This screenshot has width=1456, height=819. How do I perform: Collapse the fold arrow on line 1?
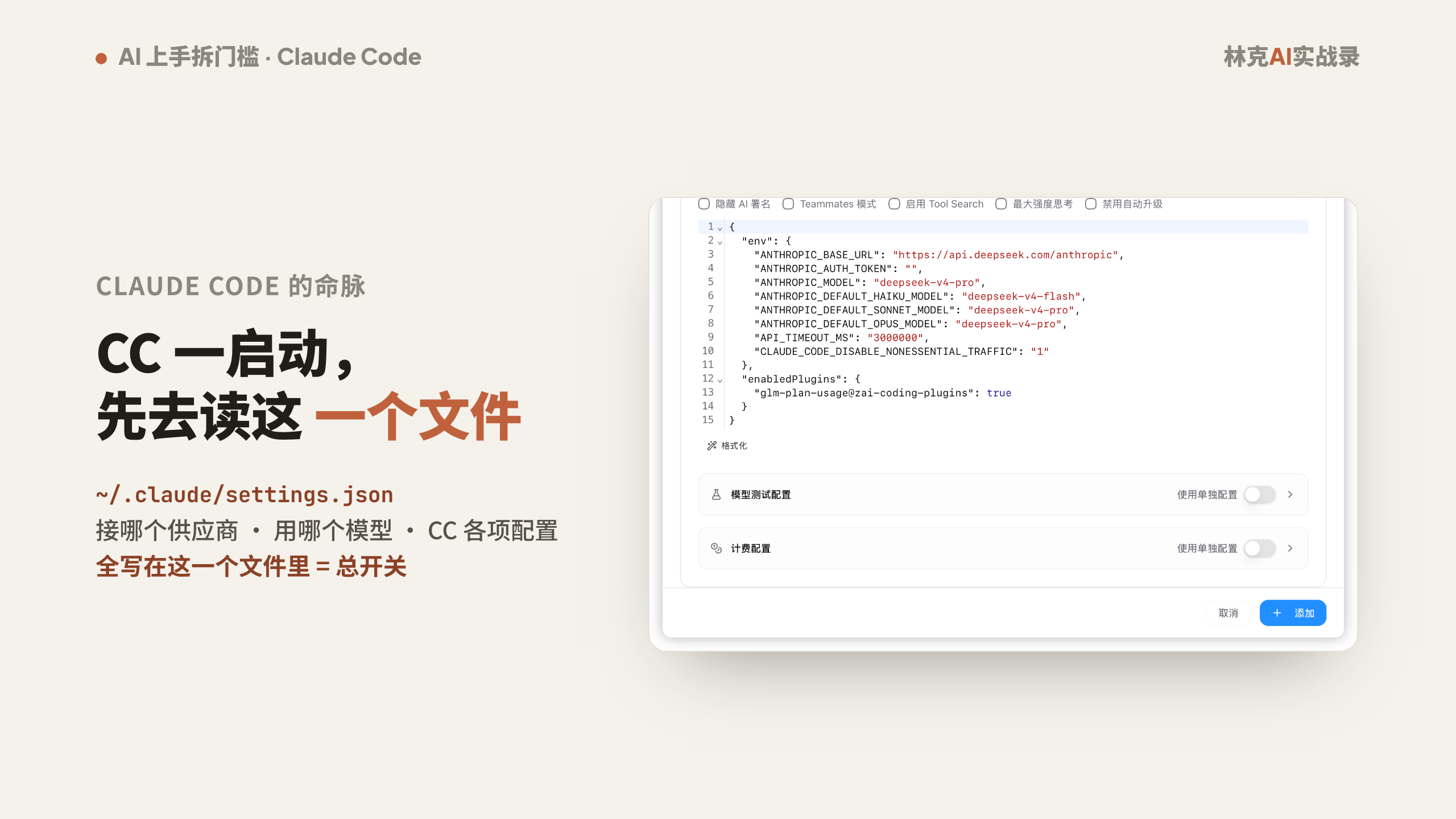pos(720,228)
